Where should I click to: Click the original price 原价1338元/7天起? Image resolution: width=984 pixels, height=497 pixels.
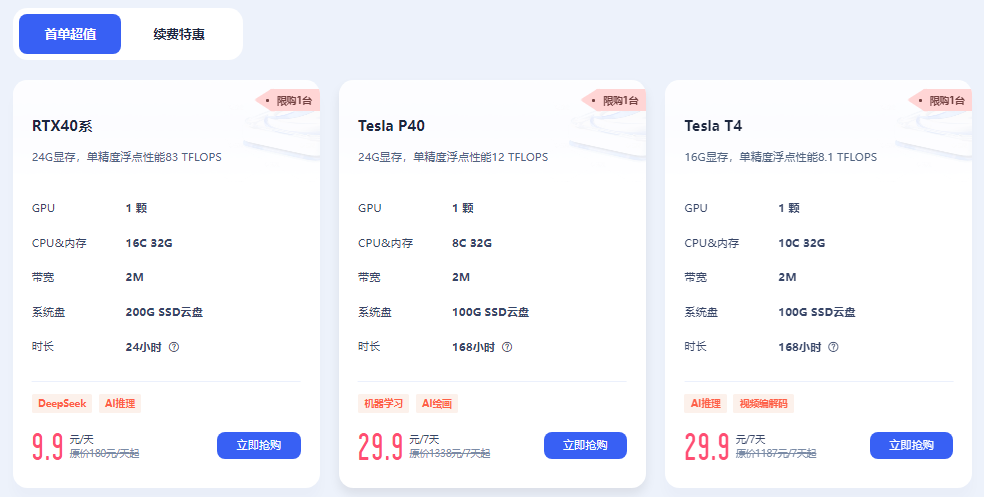click(x=450, y=453)
